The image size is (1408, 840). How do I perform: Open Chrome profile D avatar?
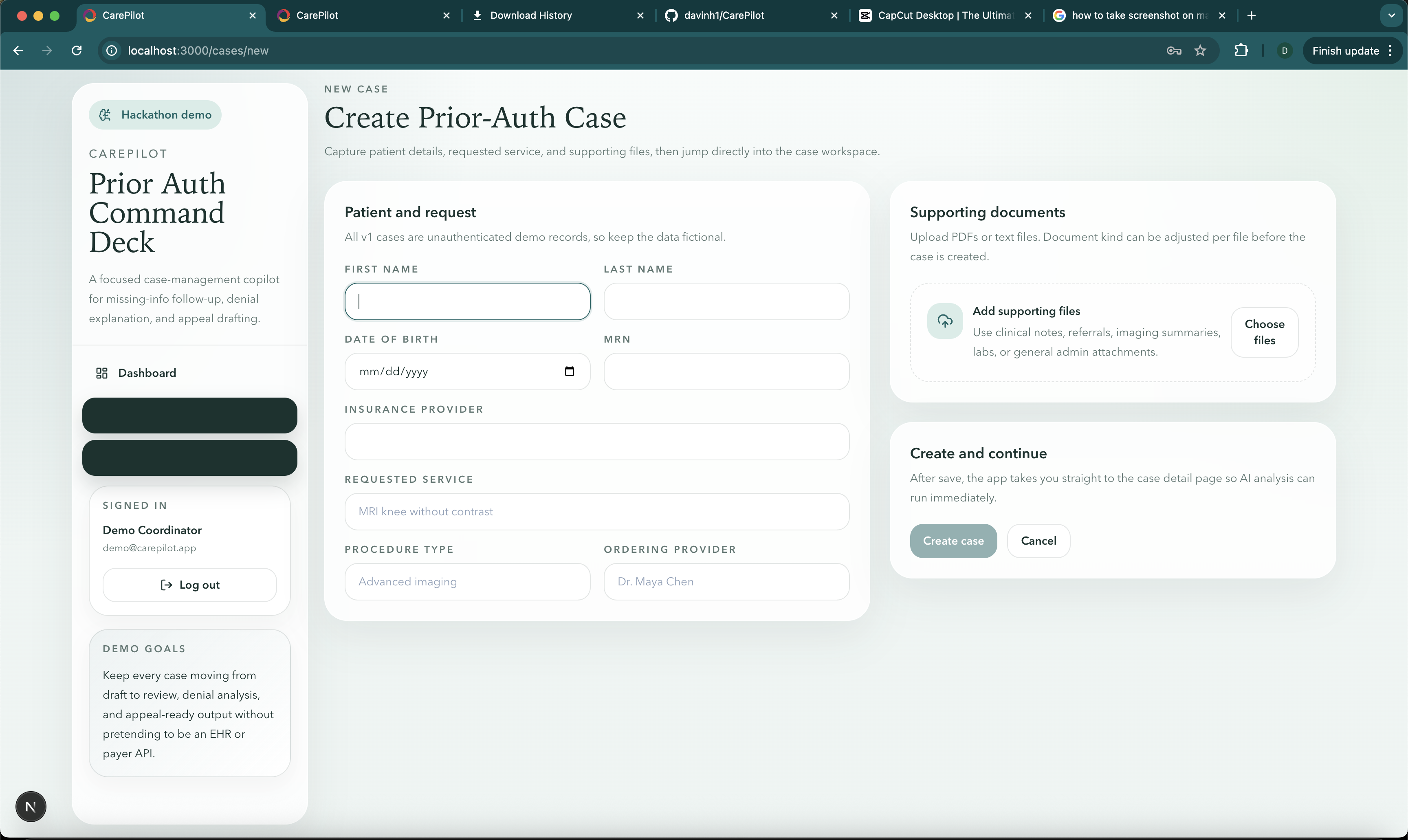click(1284, 51)
